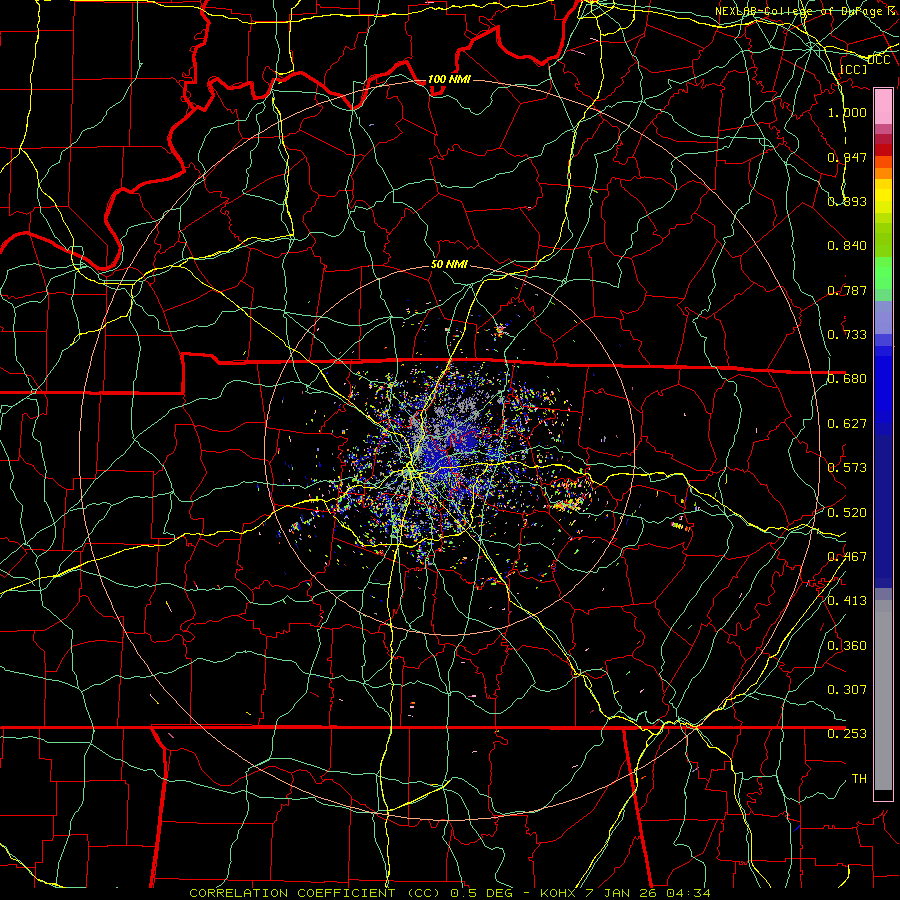Pick the pink swatch atop color bar
This screenshot has height=900, width=900.
coord(883,106)
